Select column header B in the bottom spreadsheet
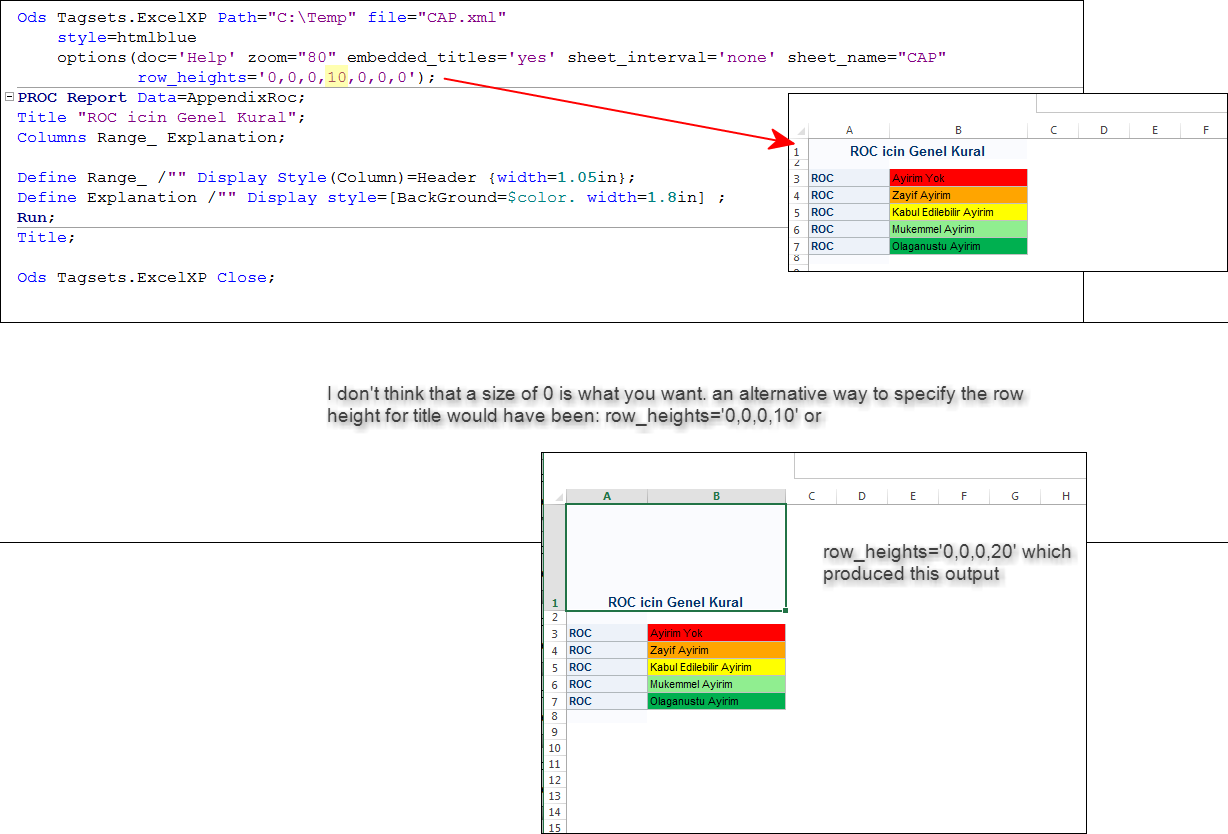The image size is (1228, 834). point(716,495)
